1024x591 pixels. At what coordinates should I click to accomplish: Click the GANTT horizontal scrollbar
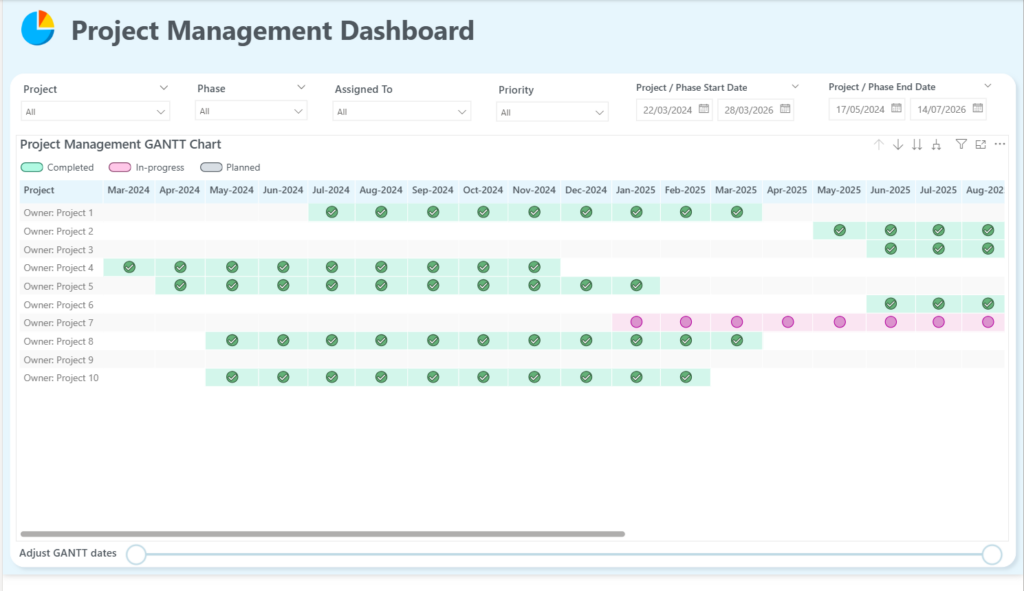coord(323,534)
